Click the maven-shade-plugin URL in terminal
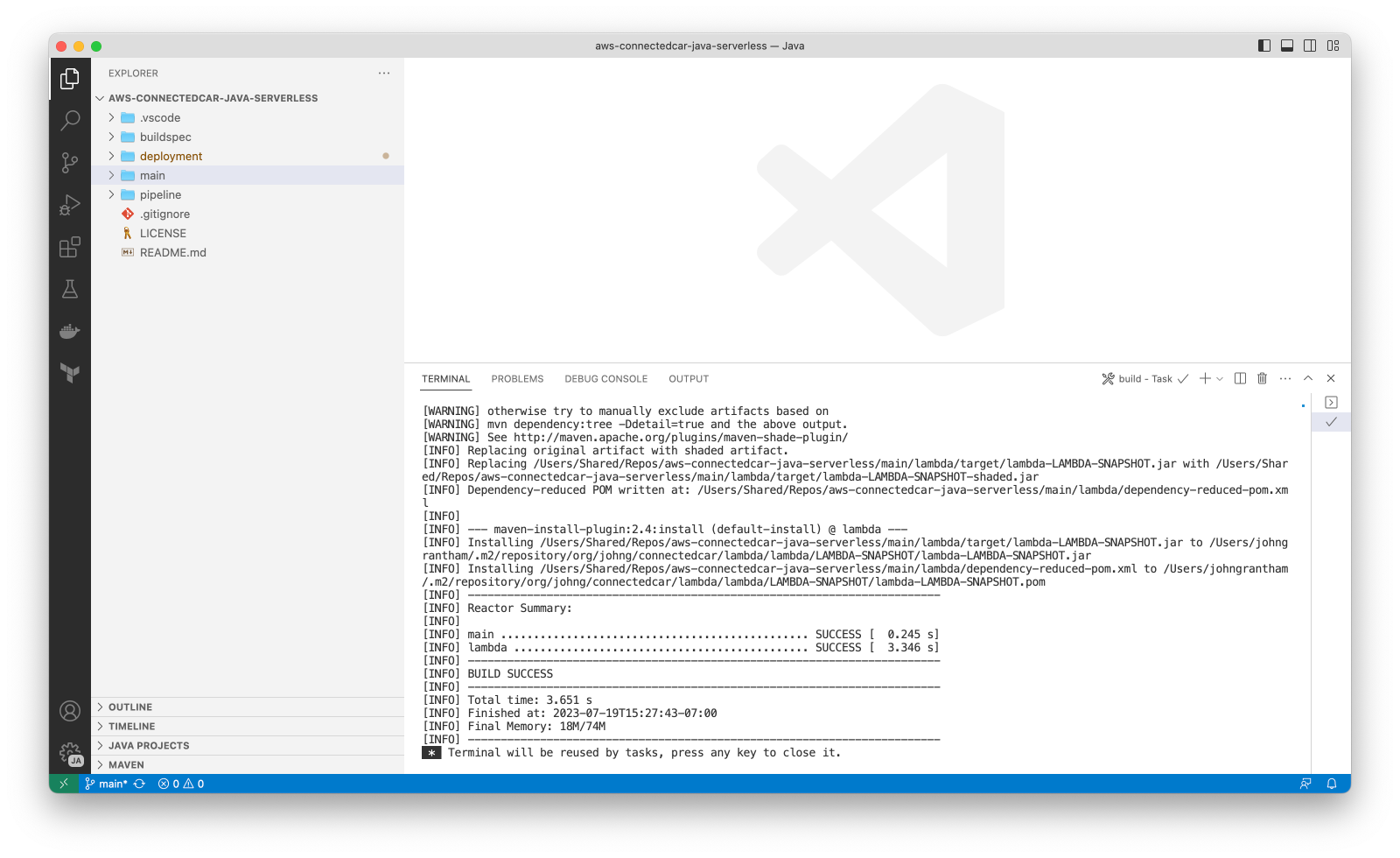 681,438
